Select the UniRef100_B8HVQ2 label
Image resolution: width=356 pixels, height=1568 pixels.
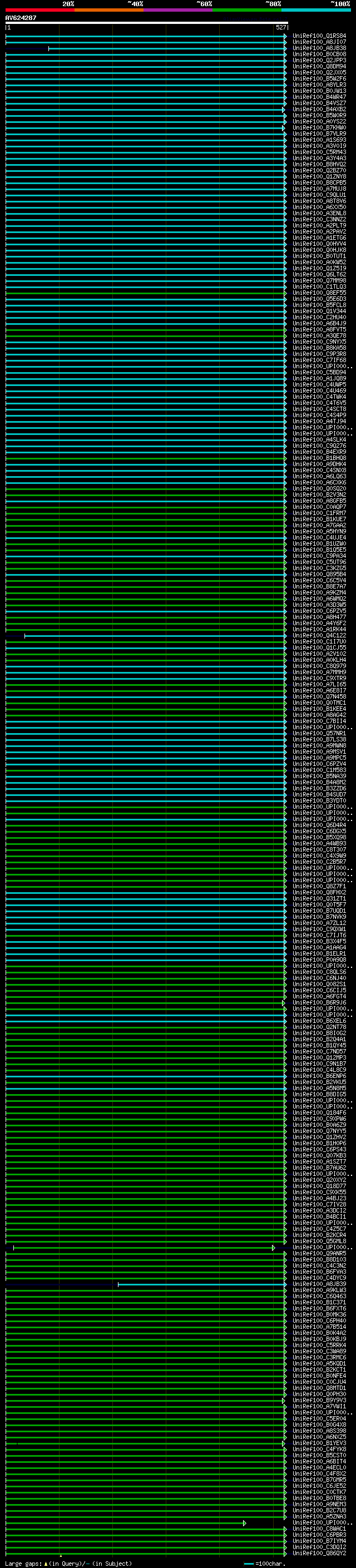(x=319, y=164)
